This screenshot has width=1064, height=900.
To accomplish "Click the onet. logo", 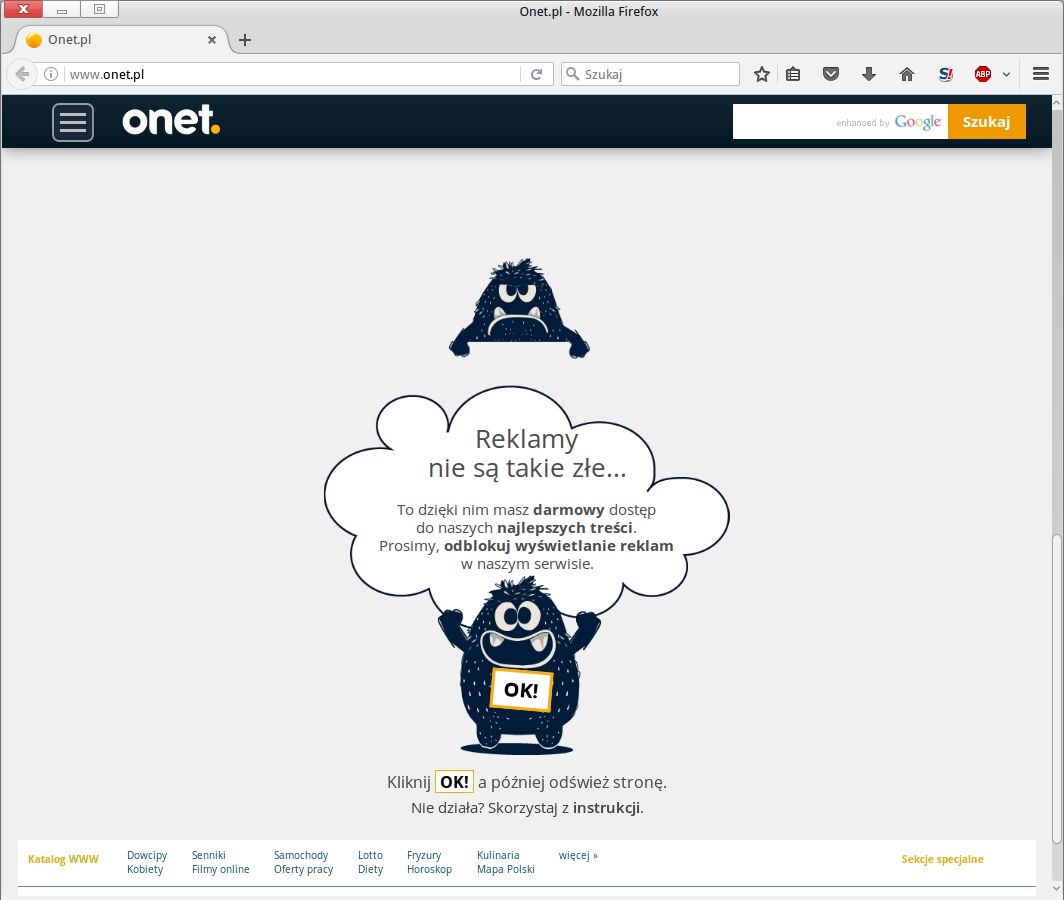I will (x=171, y=120).
